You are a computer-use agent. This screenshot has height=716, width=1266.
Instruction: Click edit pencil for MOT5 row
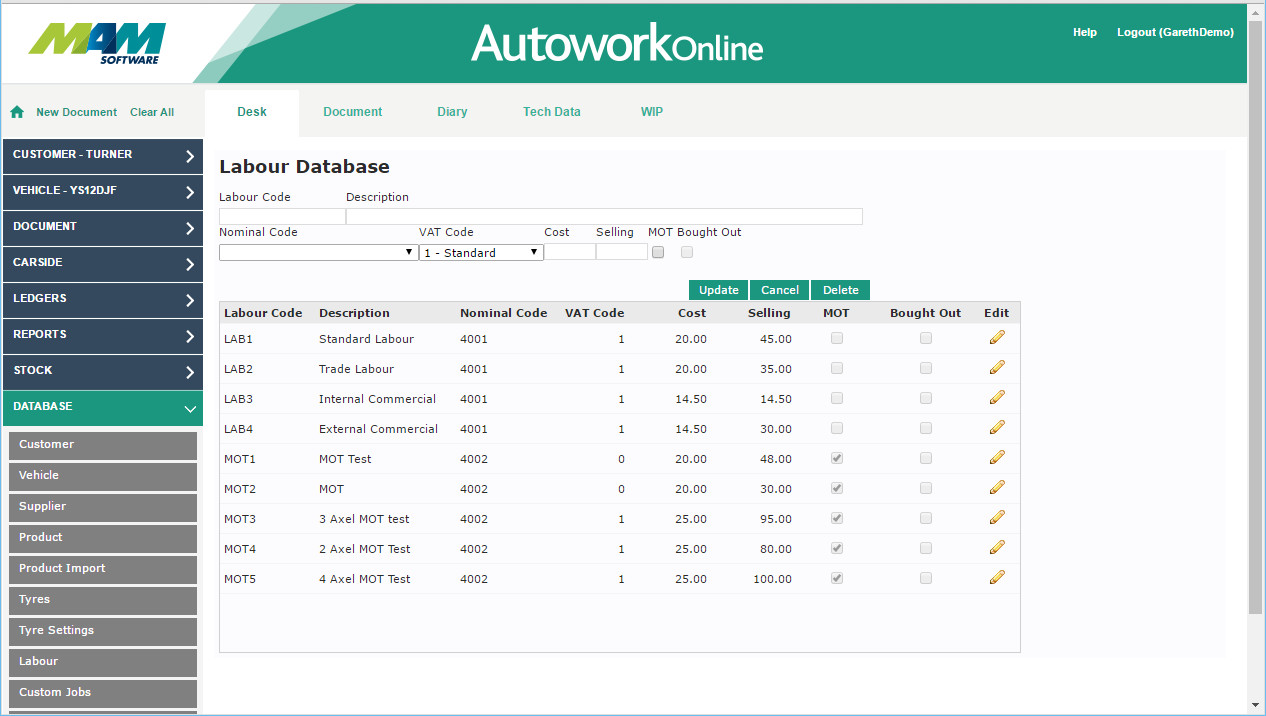pyautogui.click(x=996, y=578)
